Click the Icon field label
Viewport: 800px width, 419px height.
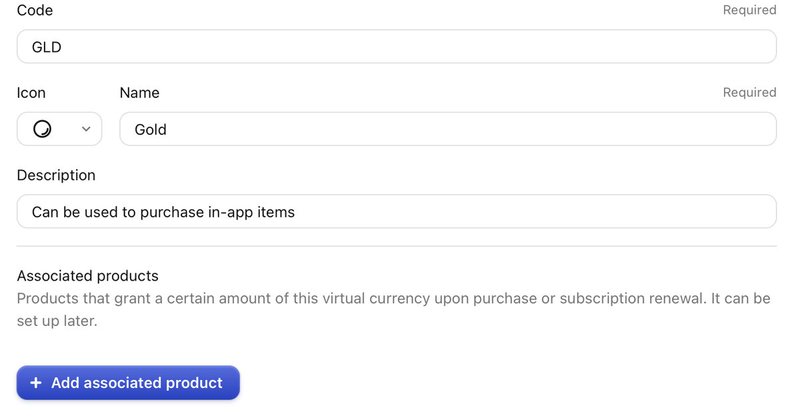(x=31, y=93)
